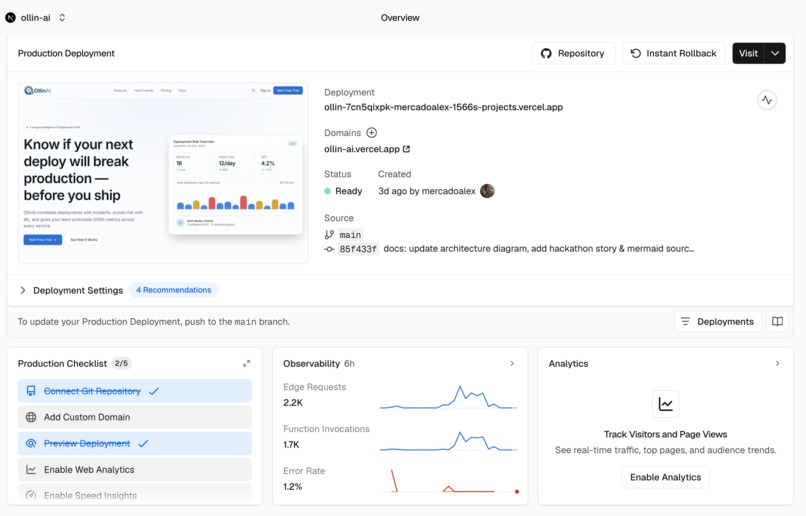
Task: Click the Production Checklist 2/5 badge
Action: (x=121, y=363)
